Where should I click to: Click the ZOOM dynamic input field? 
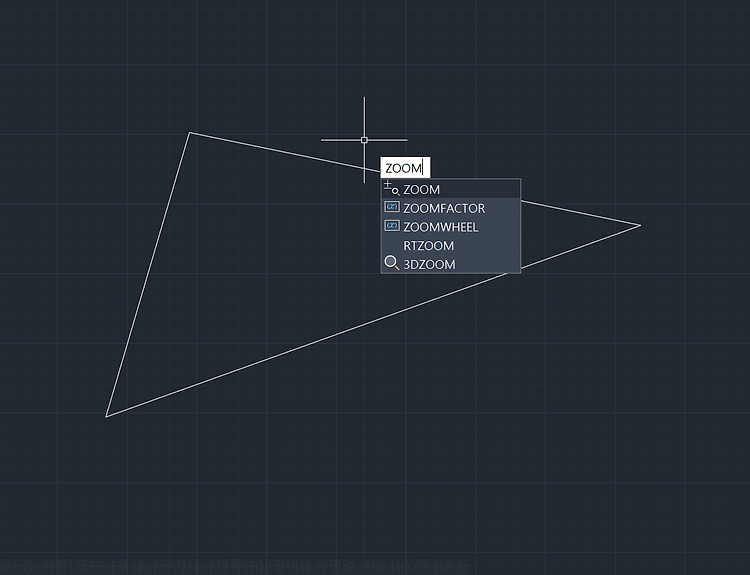tap(405, 168)
